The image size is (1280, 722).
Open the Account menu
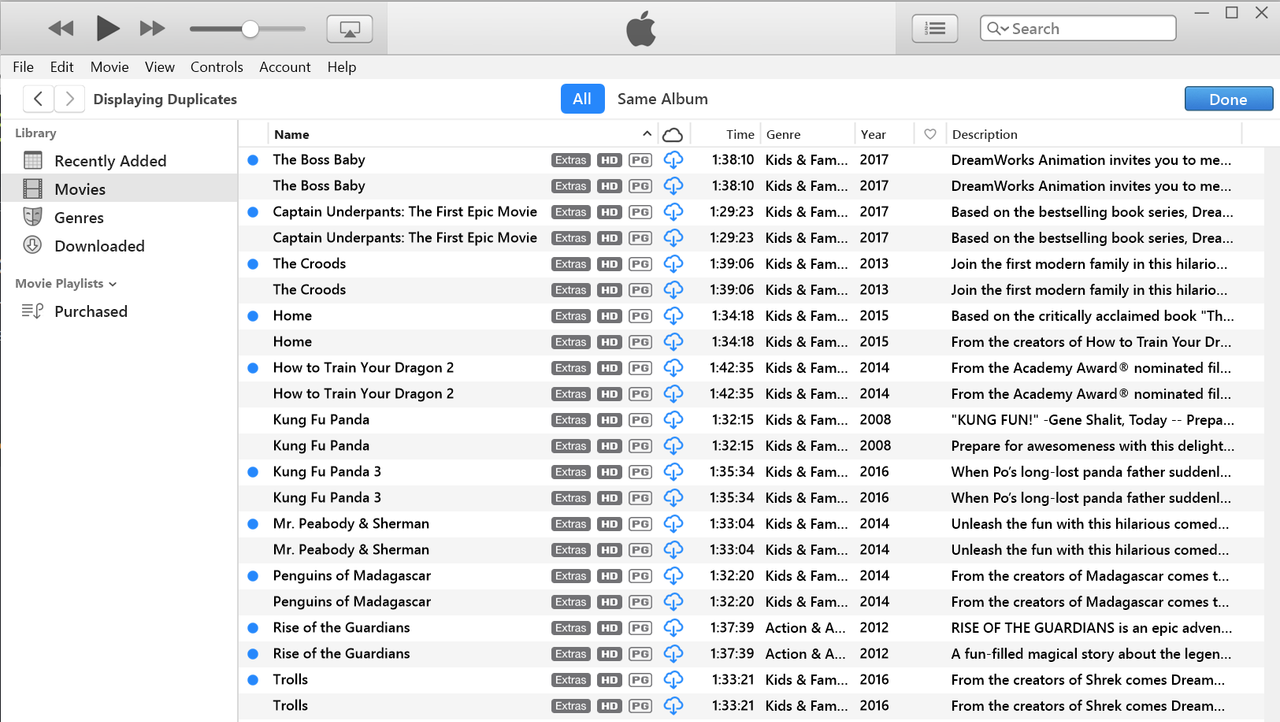click(285, 67)
